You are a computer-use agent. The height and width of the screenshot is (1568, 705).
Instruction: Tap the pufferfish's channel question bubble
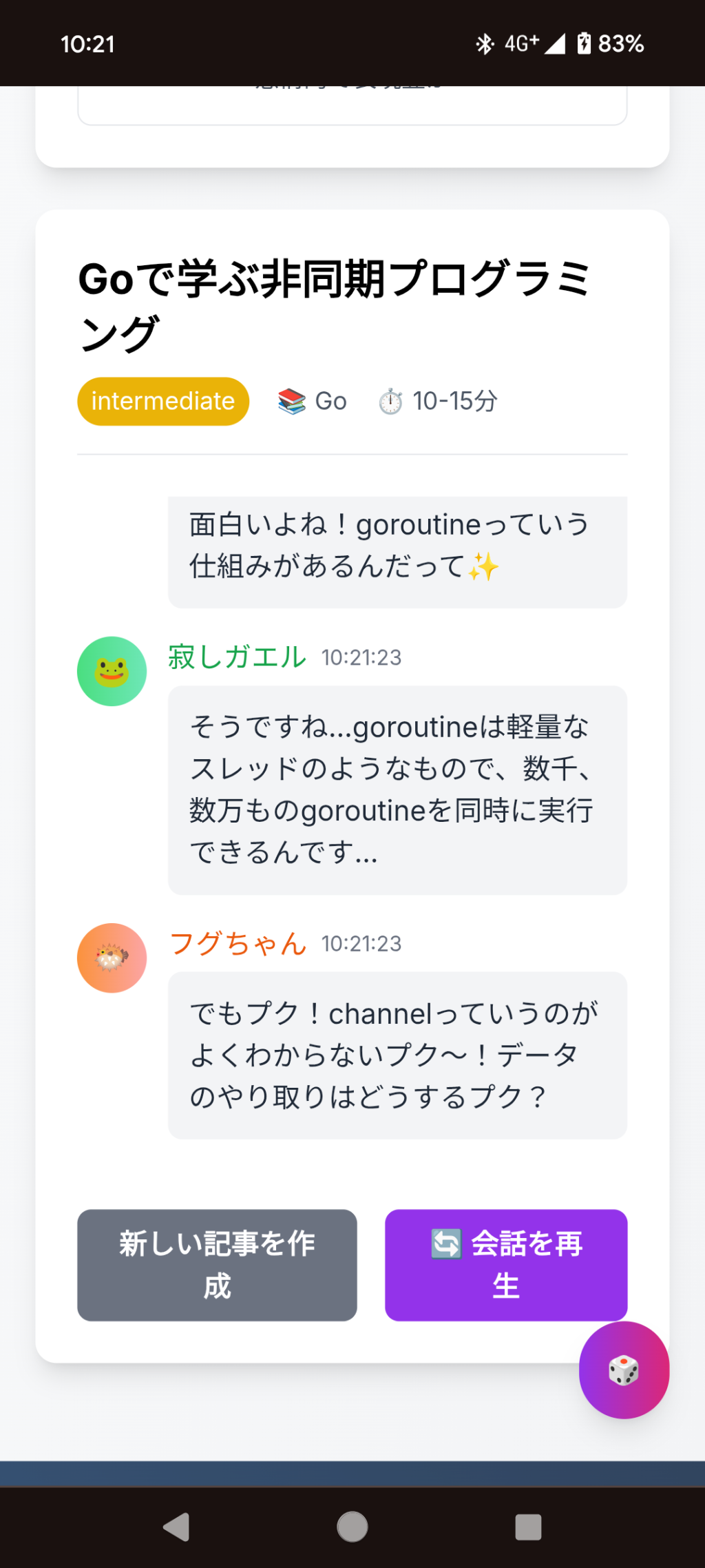397,1055
